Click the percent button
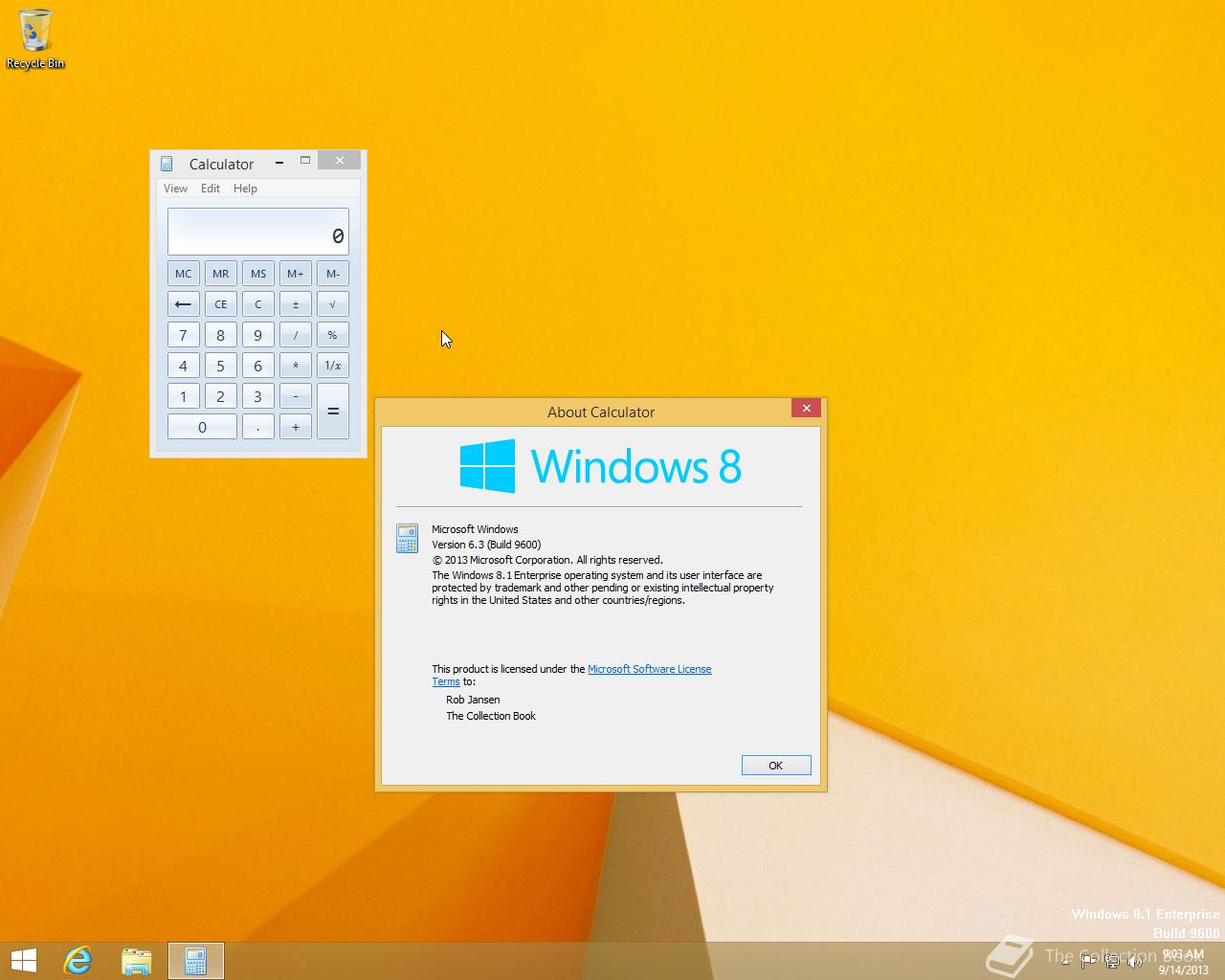The width and height of the screenshot is (1225, 980). [333, 335]
